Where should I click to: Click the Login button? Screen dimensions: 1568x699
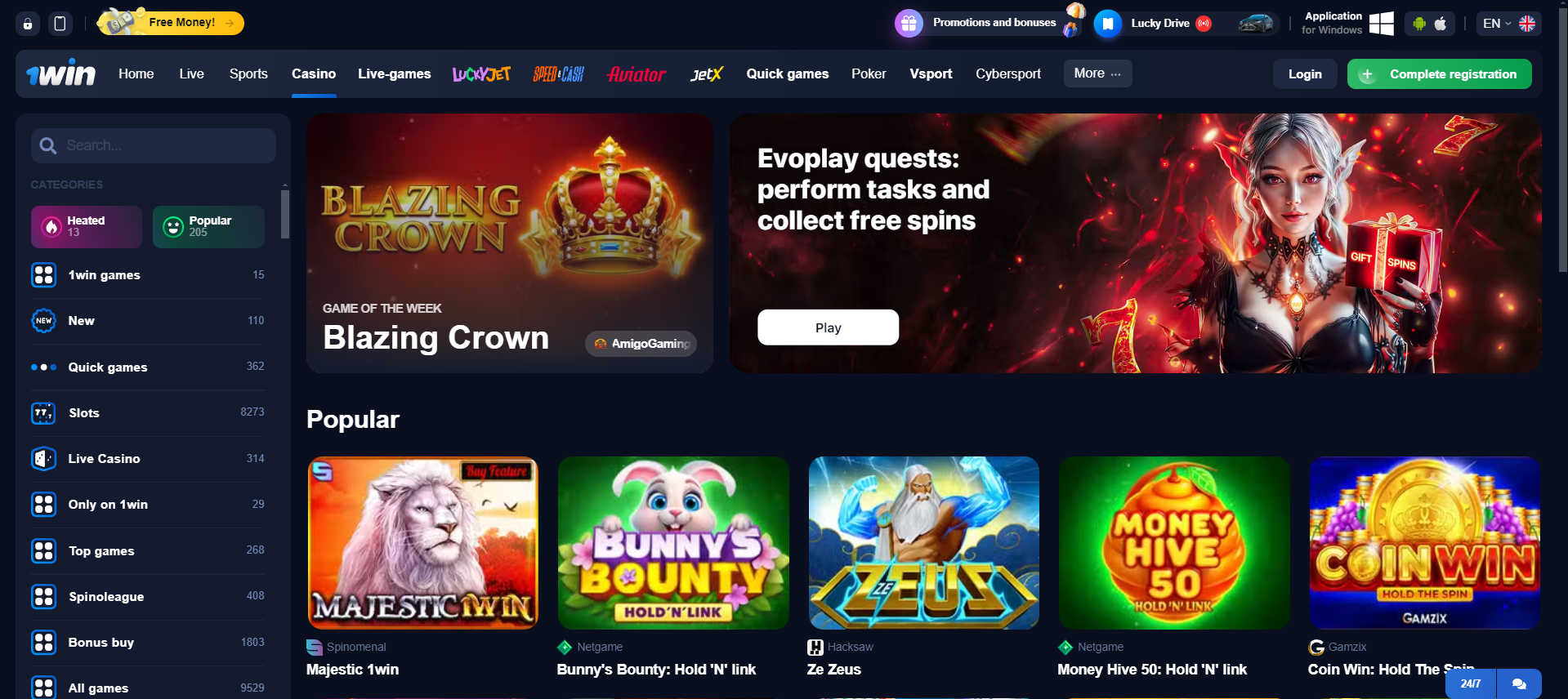pyautogui.click(x=1305, y=73)
